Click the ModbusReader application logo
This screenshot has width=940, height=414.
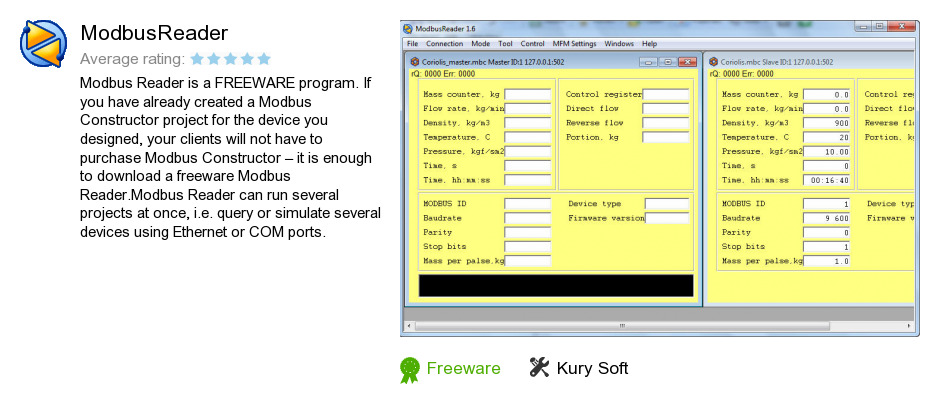43,43
